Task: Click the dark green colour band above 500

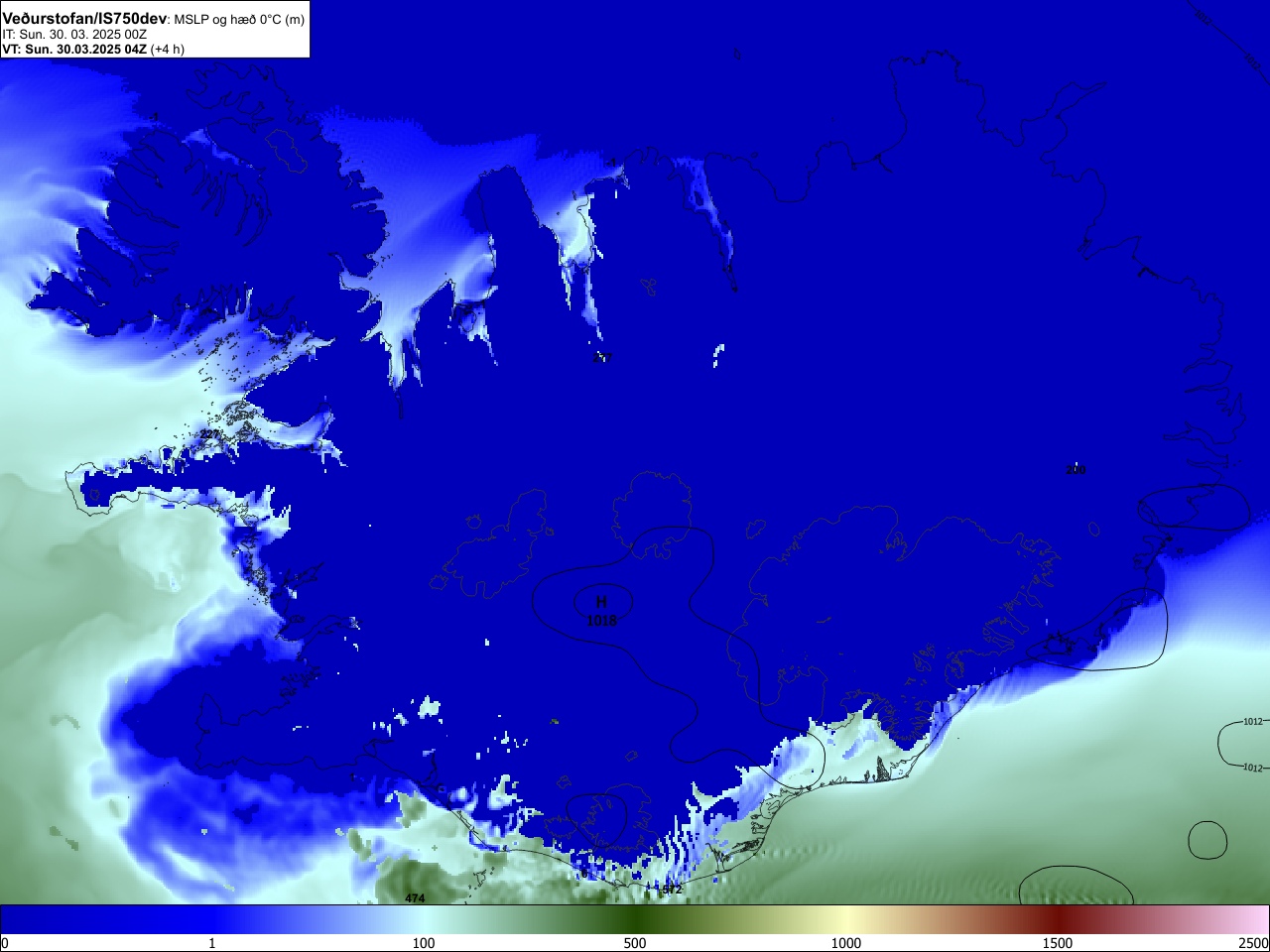Action: [x=635, y=919]
